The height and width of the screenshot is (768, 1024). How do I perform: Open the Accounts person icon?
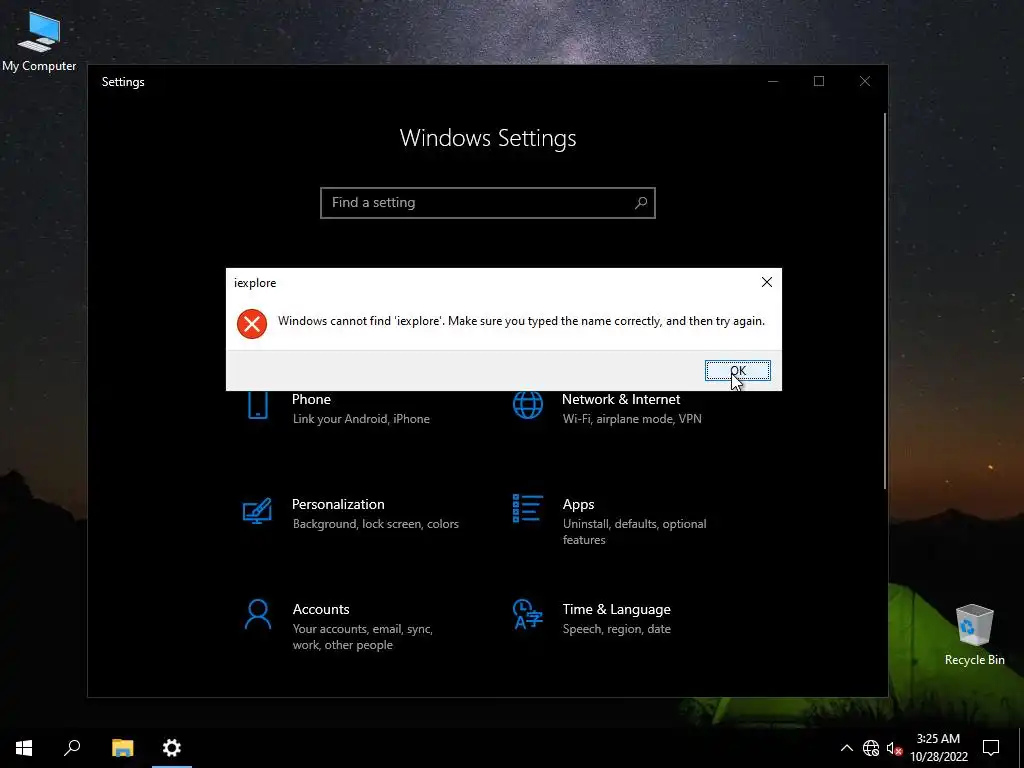coord(258,614)
